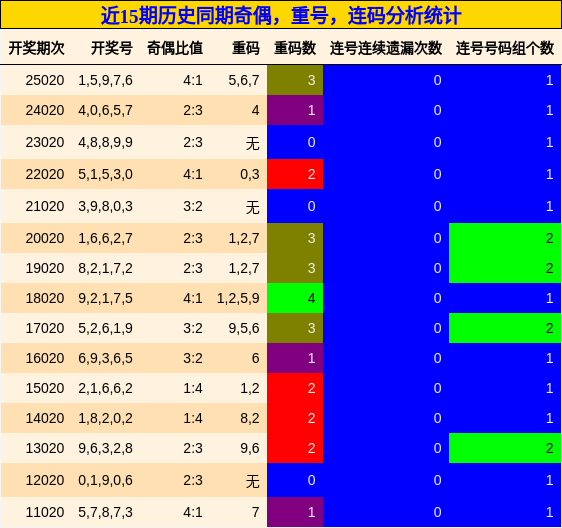Click odd-even ratio 4:1 in row 11020
Viewport: 562px width, 528px height.
point(193,512)
